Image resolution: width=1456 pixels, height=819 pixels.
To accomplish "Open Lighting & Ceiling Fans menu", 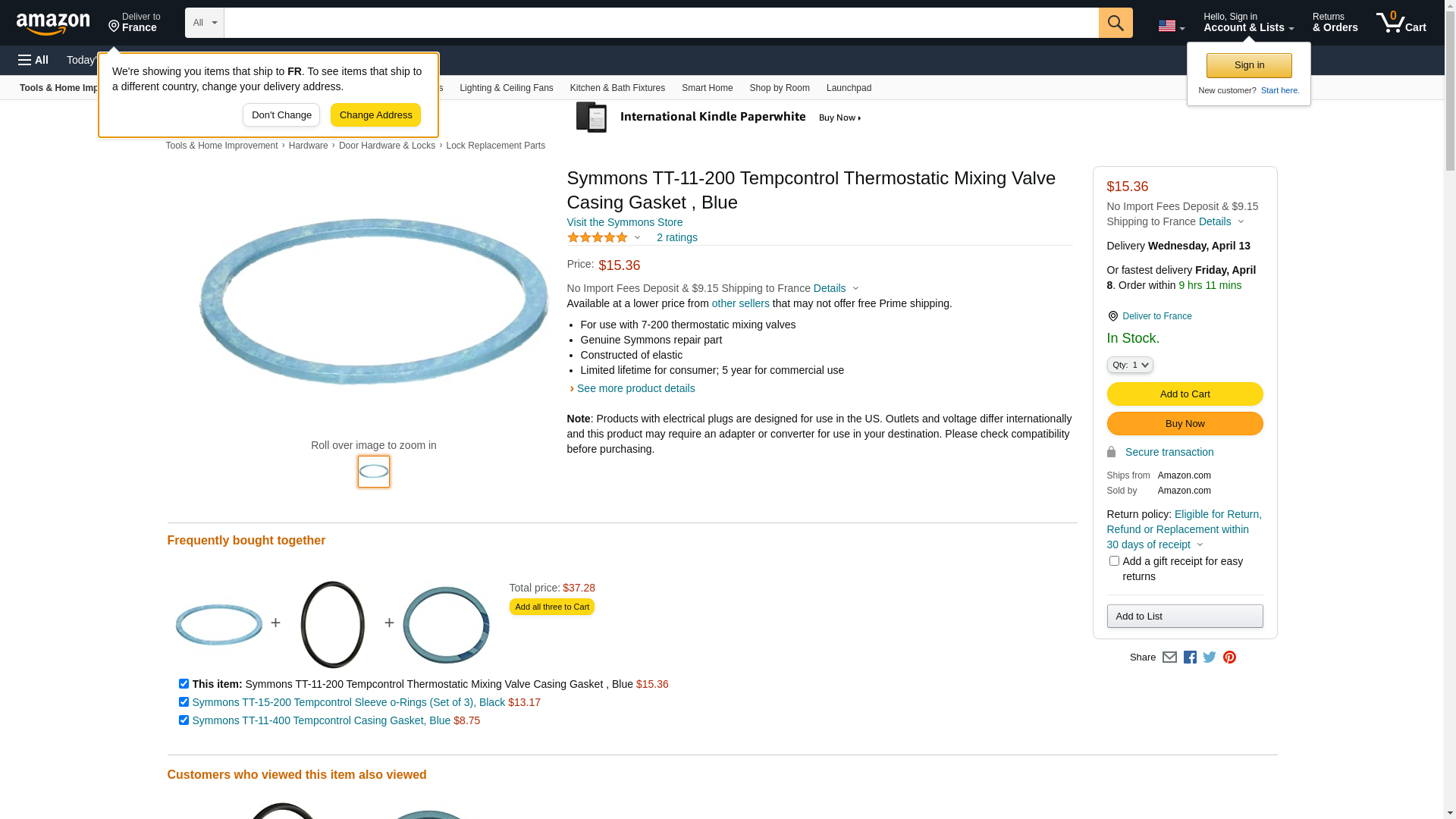I will [x=506, y=88].
